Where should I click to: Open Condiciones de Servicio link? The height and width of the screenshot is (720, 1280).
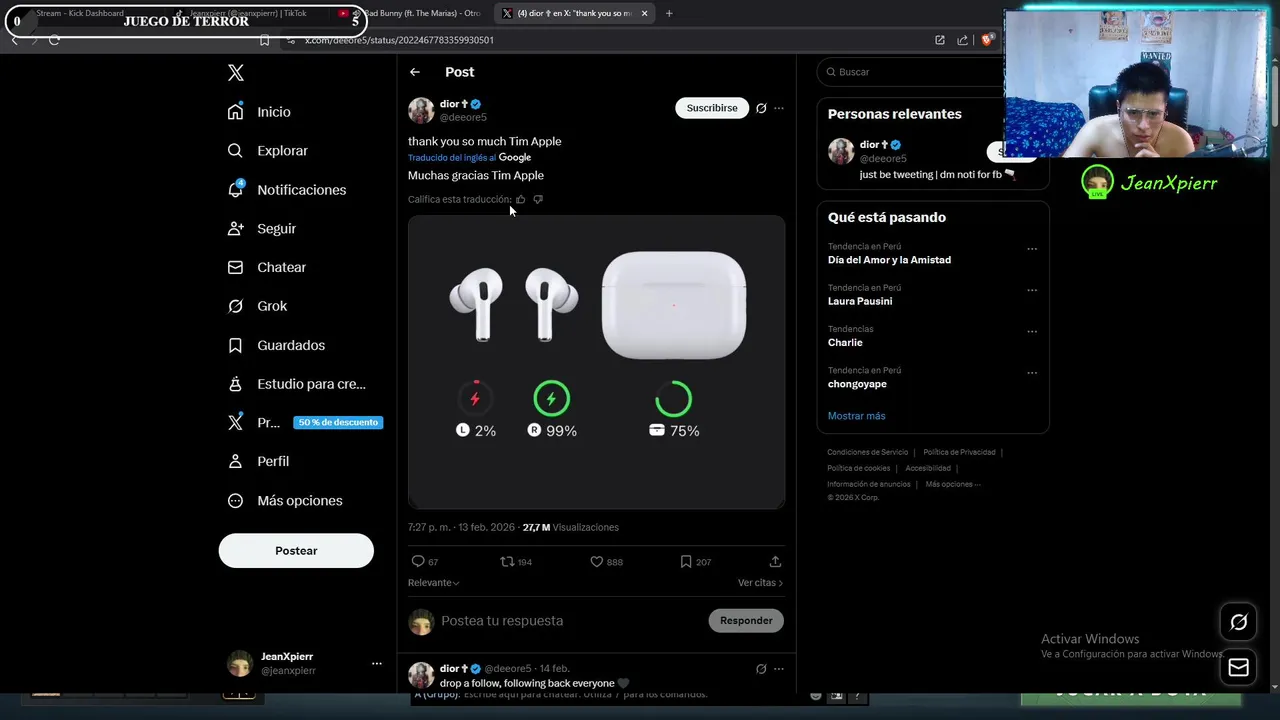point(867,452)
